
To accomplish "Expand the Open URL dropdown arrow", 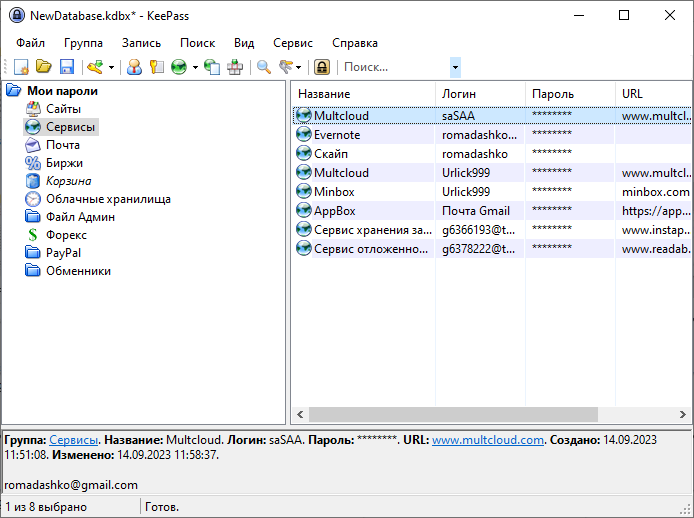I will click(x=195, y=68).
